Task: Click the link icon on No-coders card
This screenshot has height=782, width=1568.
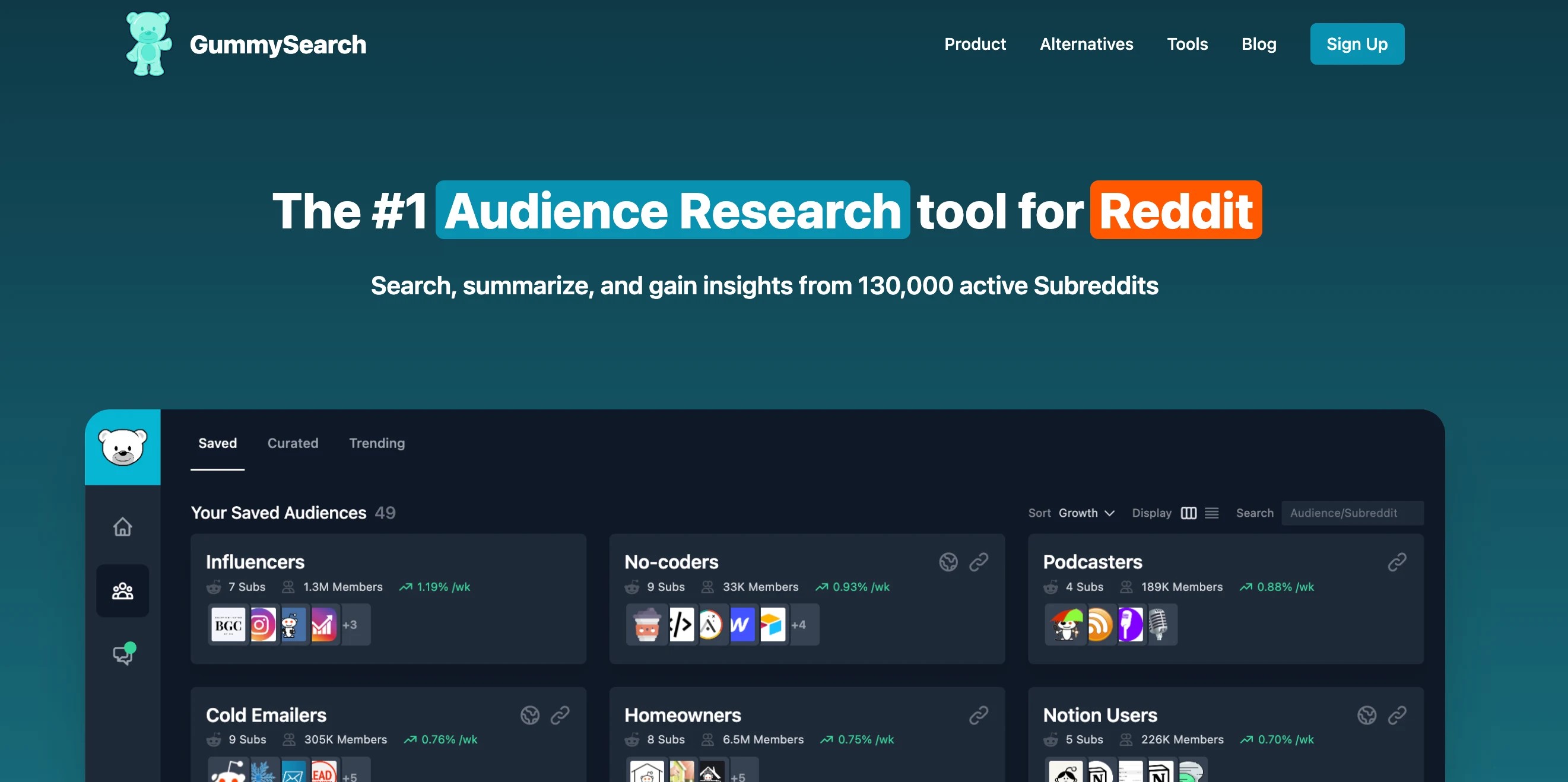Action: click(979, 562)
